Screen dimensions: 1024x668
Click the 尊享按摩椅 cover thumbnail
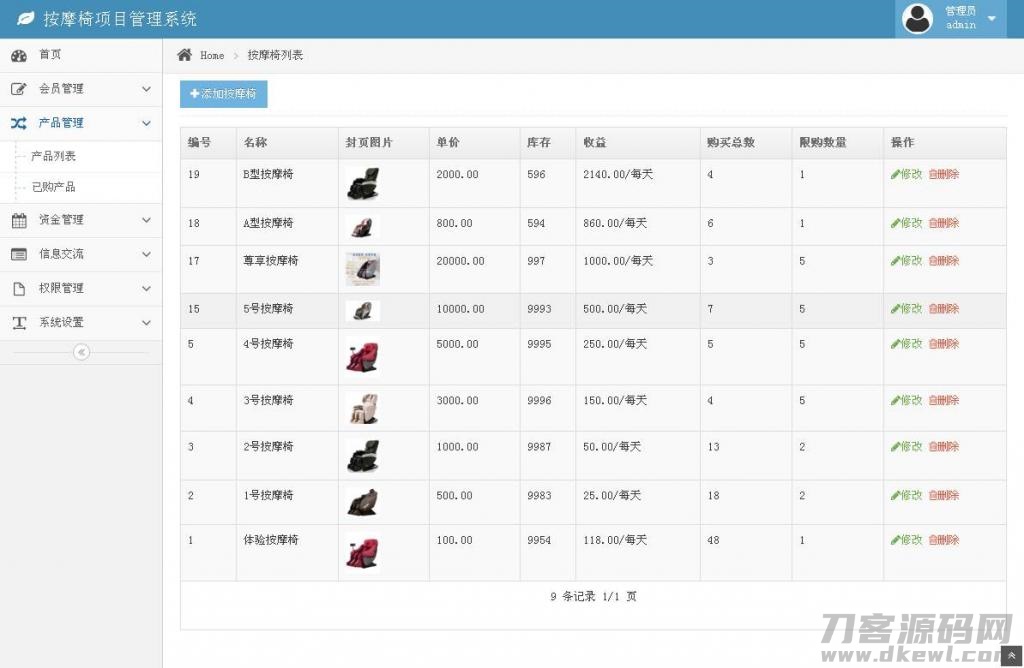pos(362,268)
